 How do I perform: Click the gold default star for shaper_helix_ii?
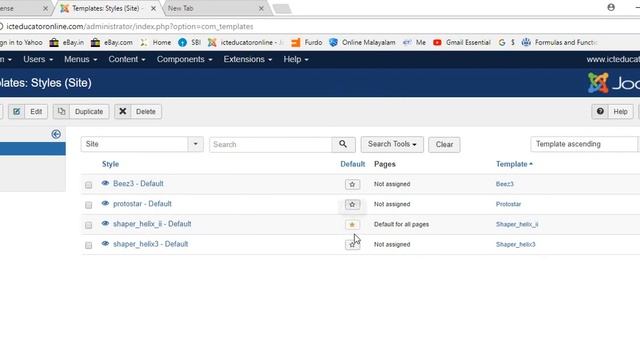click(352, 224)
